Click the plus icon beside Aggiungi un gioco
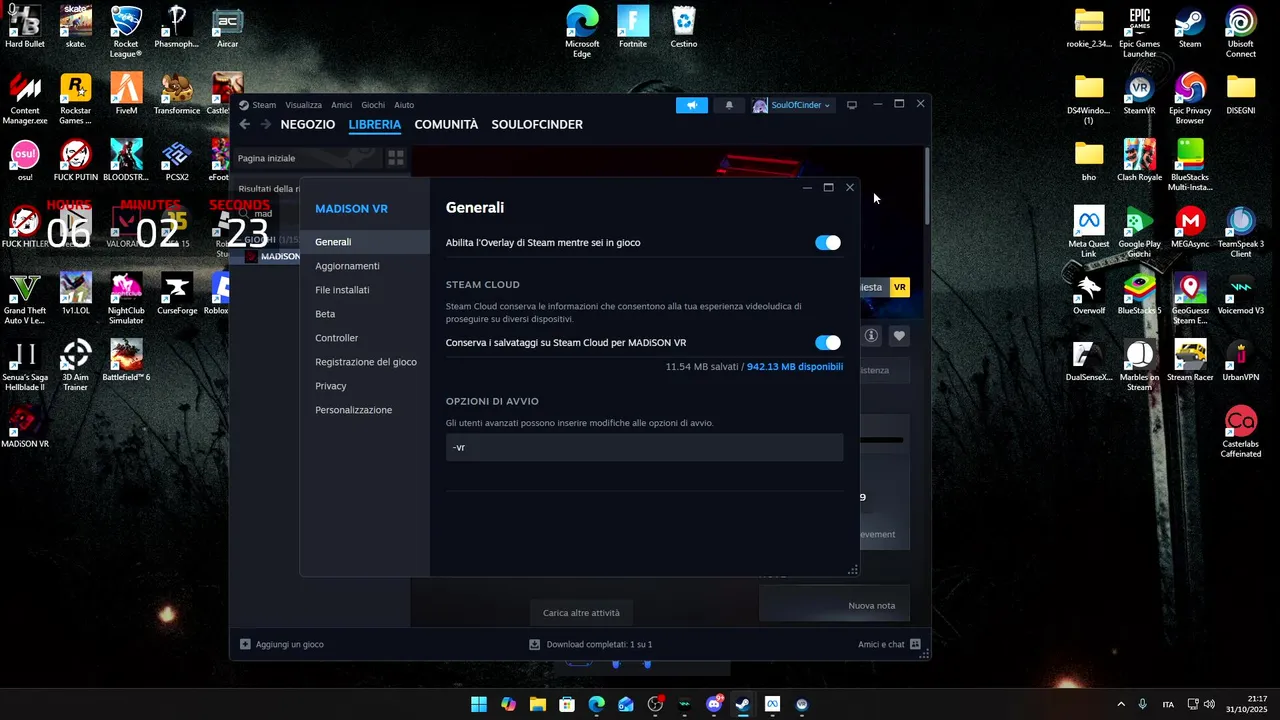 pos(245,644)
